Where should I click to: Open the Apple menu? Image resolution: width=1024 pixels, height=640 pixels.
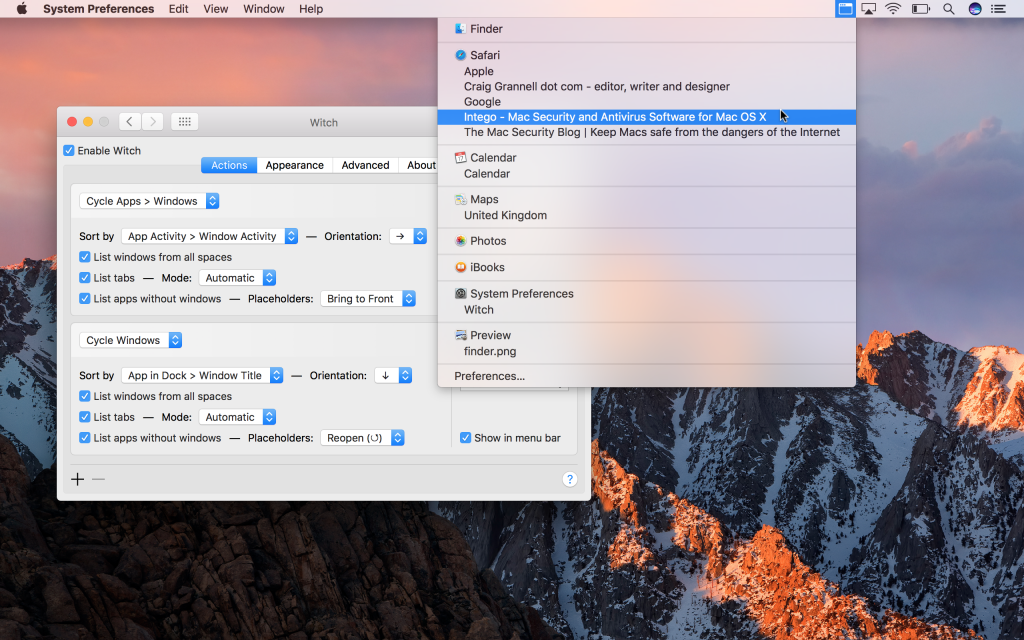[x=22, y=8]
